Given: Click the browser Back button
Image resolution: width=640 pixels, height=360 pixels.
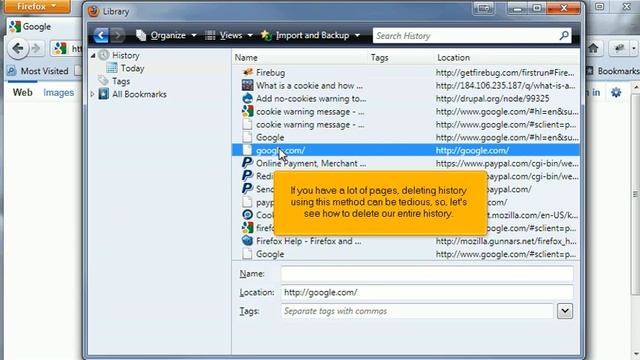Looking at the screenshot, I should [x=18, y=49].
